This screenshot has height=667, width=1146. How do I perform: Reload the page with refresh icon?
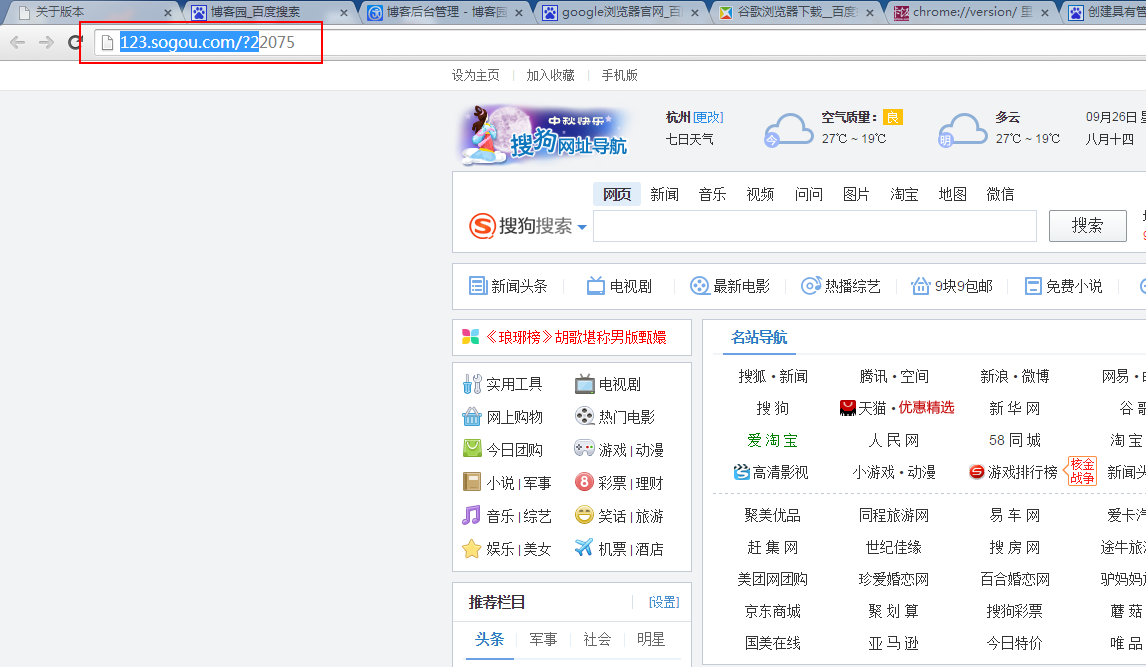[75, 42]
